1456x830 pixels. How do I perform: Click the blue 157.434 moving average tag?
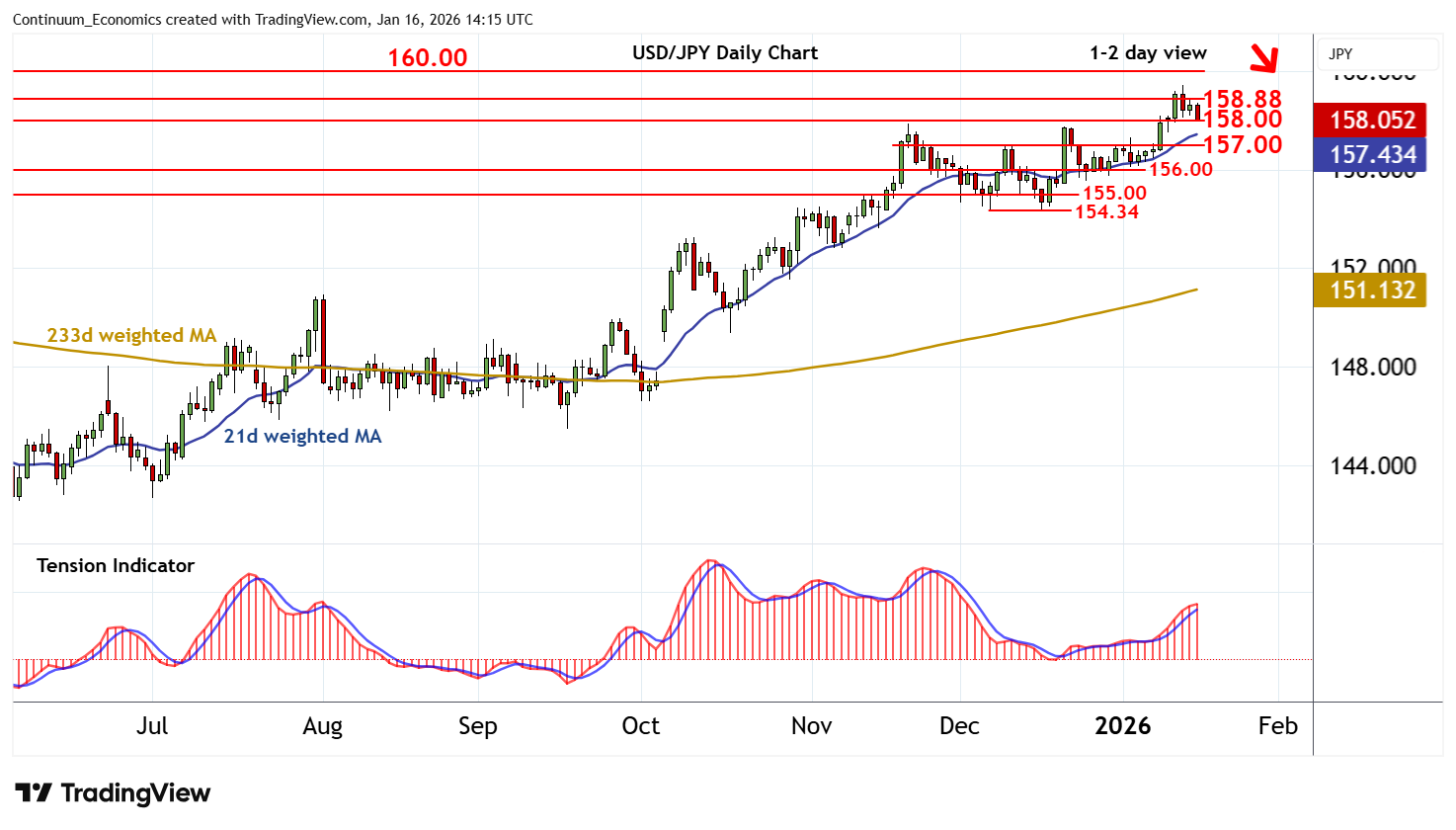pyautogui.click(x=1370, y=155)
